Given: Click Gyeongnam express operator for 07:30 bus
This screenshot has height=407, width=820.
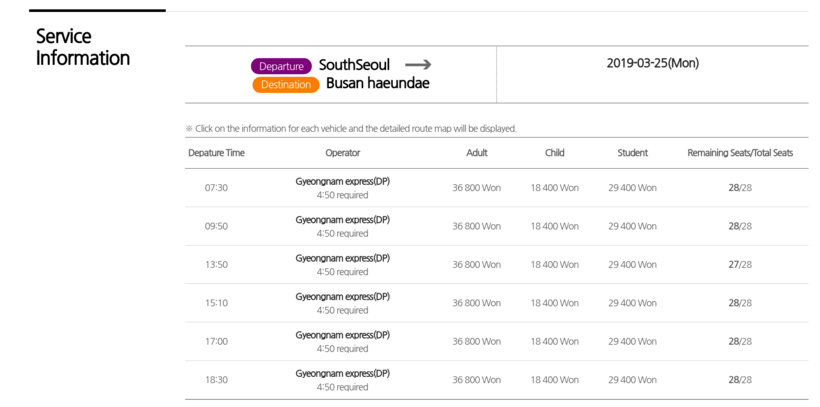Looking at the screenshot, I should click(x=342, y=181).
